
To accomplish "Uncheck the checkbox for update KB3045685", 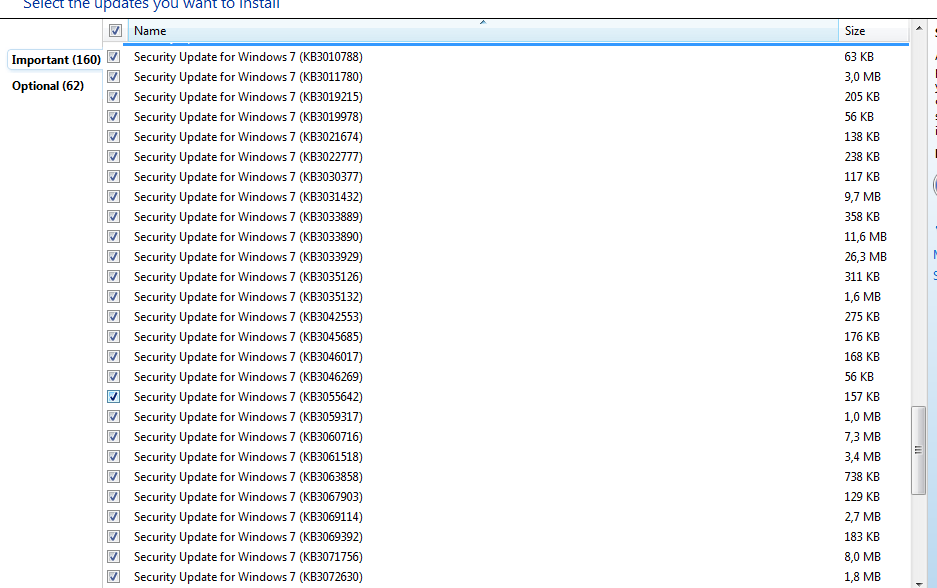I will coord(114,337).
